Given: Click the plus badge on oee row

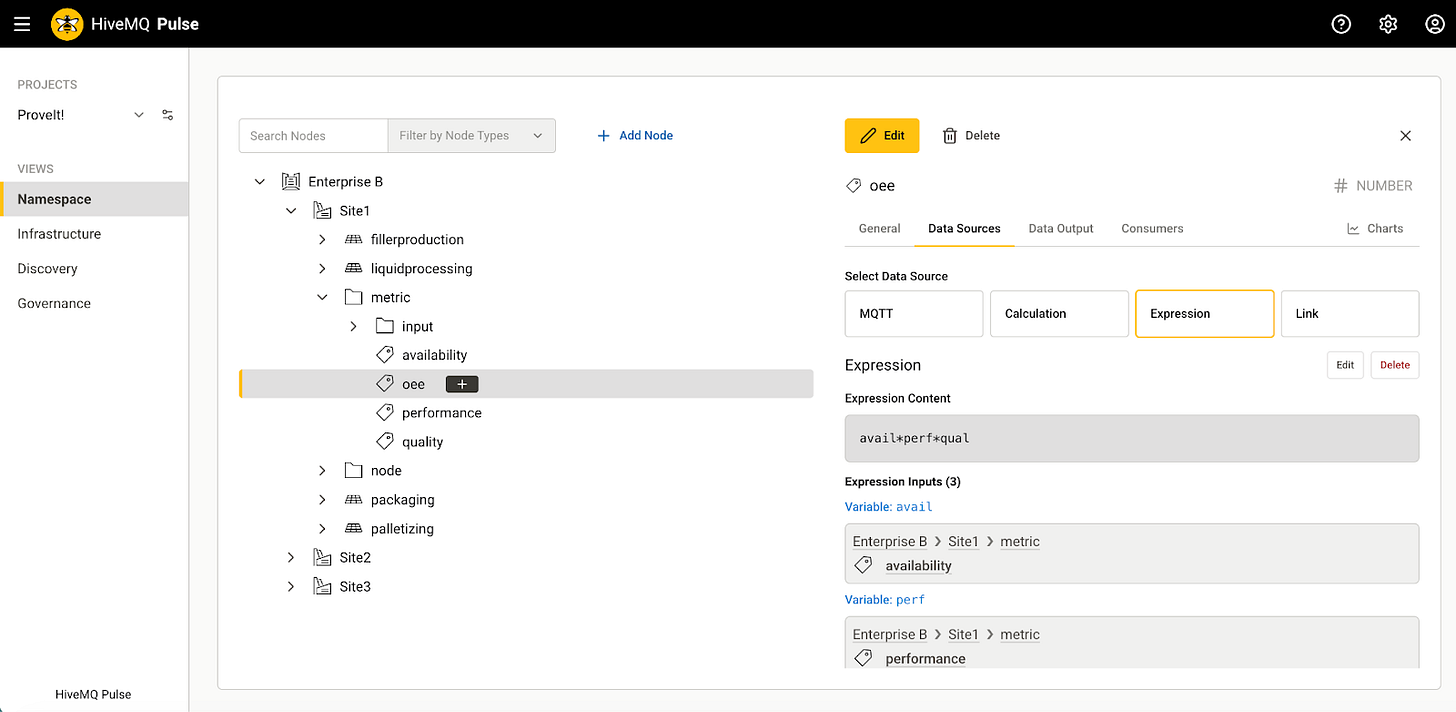Looking at the screenshot, I should coord(462,384).
